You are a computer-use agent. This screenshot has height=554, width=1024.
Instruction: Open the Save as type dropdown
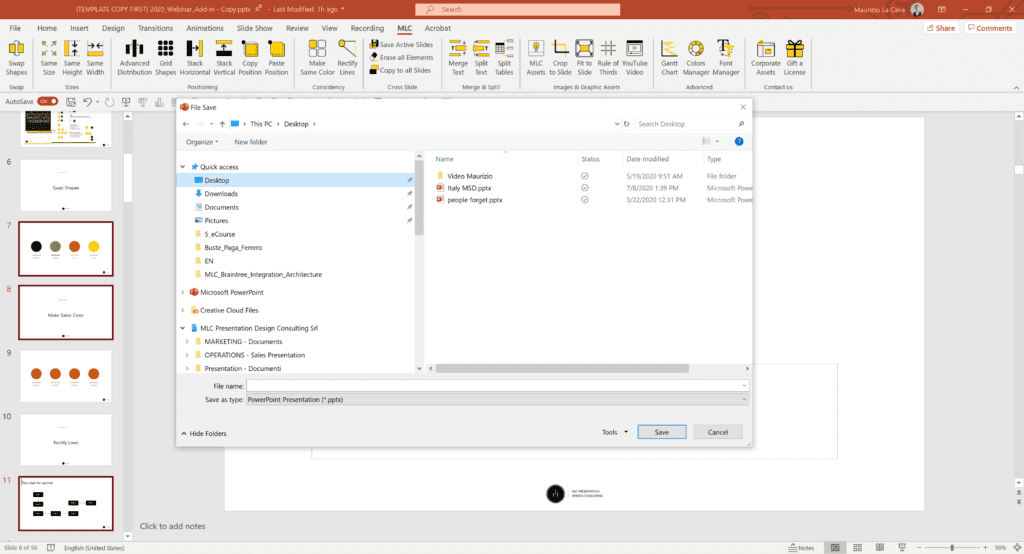(x=497, y=400)
